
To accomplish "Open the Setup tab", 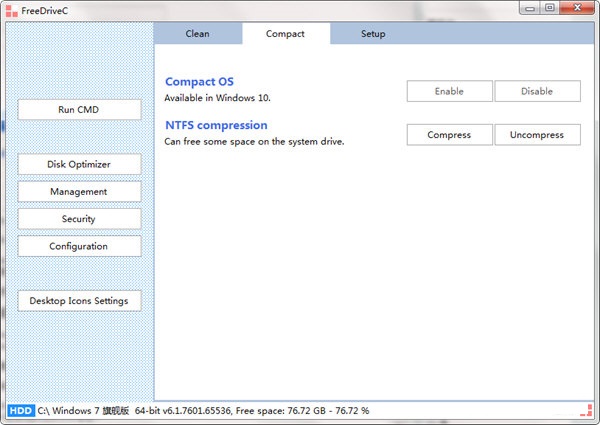I will tap(373, 34).
